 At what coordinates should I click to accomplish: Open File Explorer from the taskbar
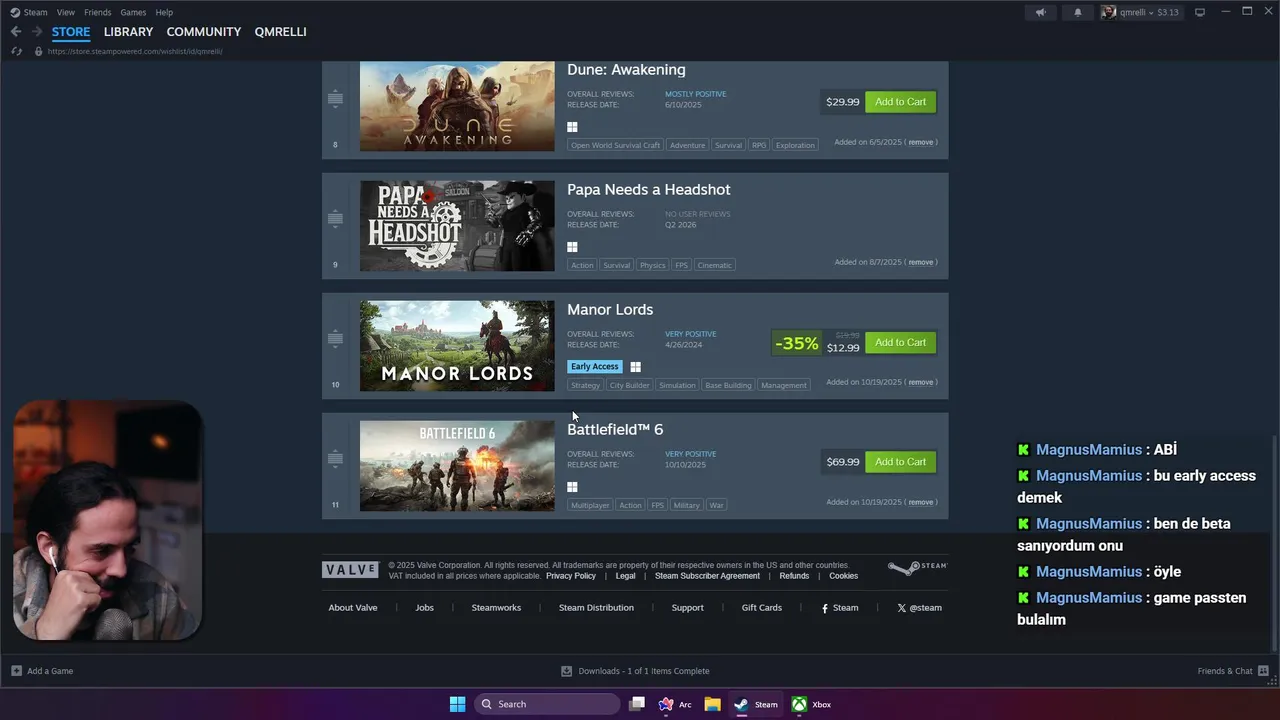pos(712,704)
